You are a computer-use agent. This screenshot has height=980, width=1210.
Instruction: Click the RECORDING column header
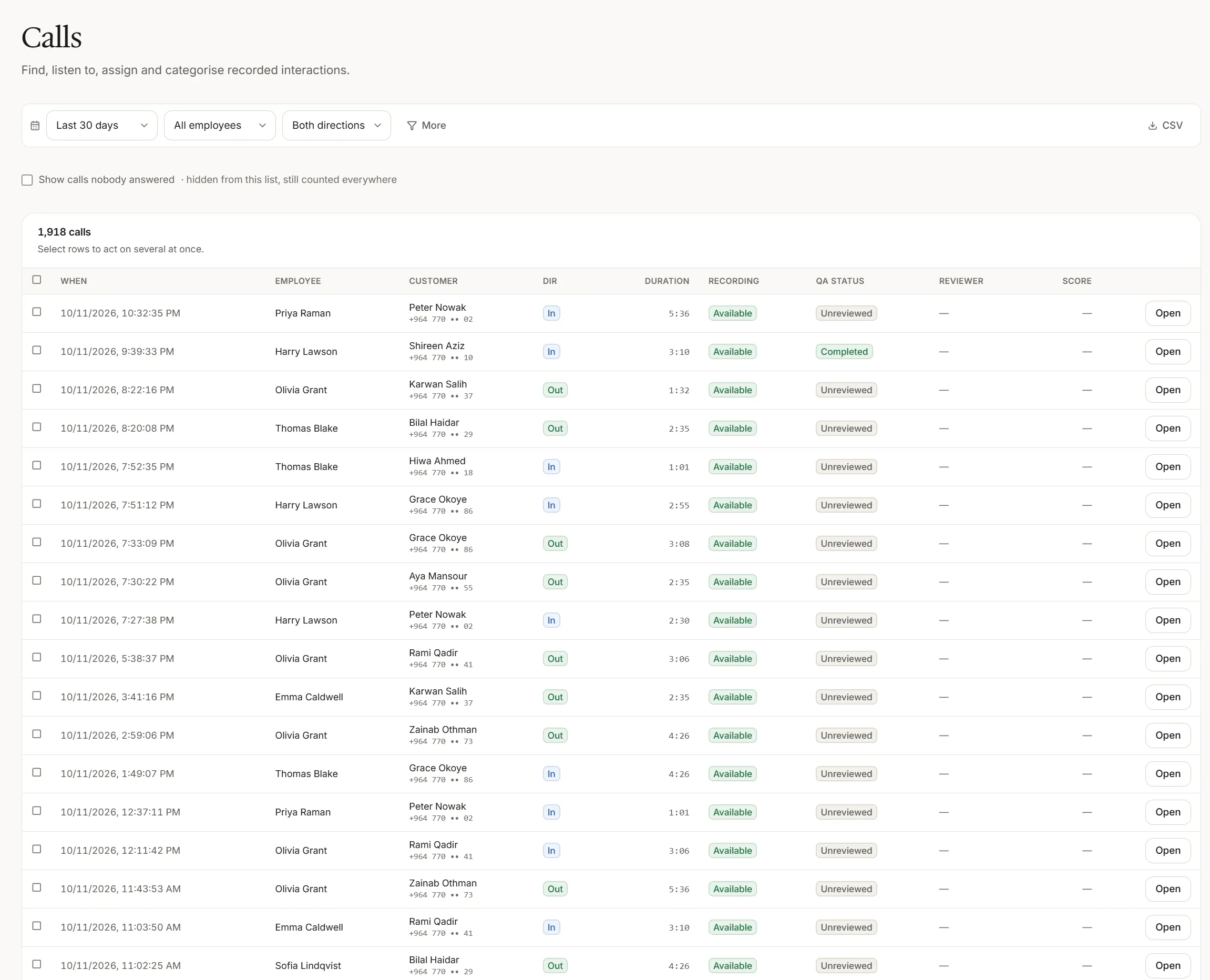click(x=734, y=281)
